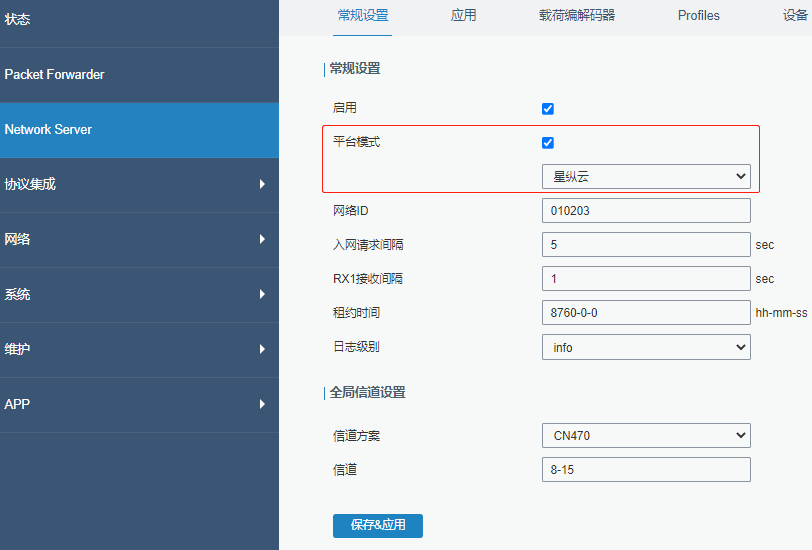812x550 pixels.
Task: Click the 入网请求间隔 input field
Action: point(646,244)
